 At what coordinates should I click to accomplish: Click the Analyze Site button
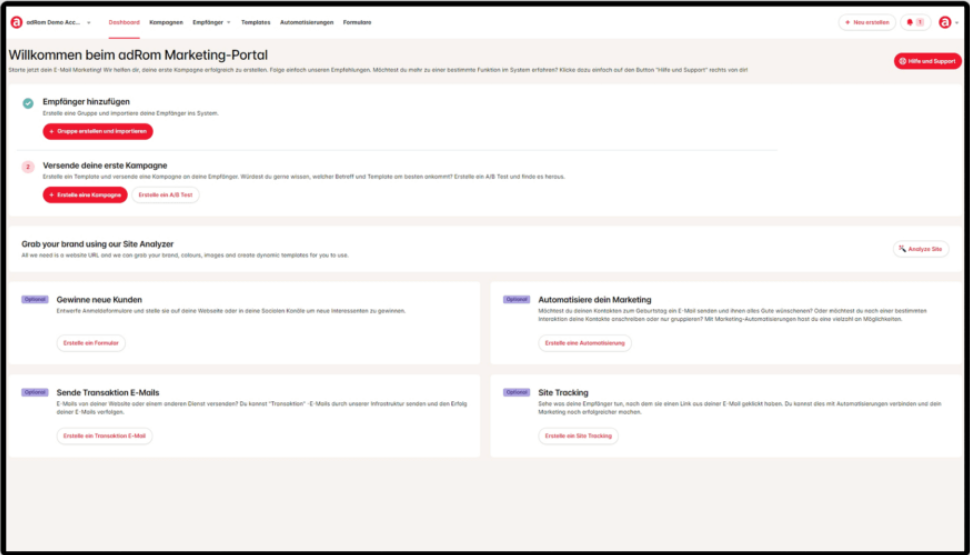pyautogui.click(x=921, y=249)
